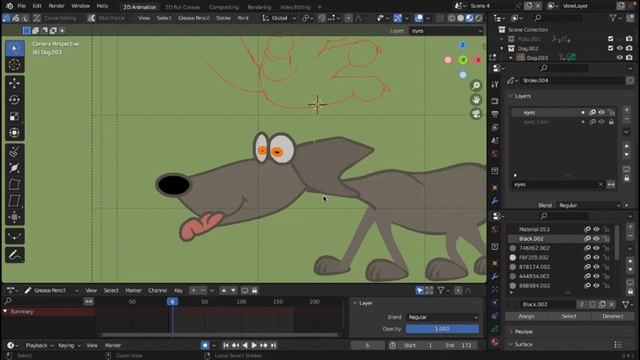Play the animation forward
Screen dimensions: 640x360
point(254,345)
